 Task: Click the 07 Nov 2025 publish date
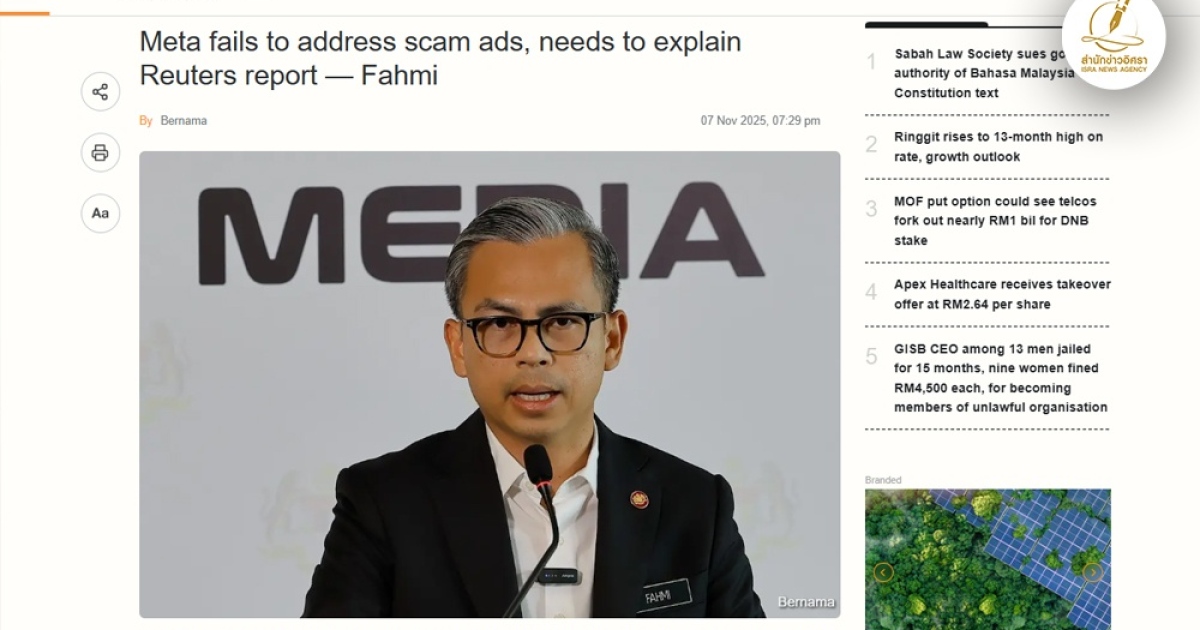pyautogui.click(x=760, y=121)
